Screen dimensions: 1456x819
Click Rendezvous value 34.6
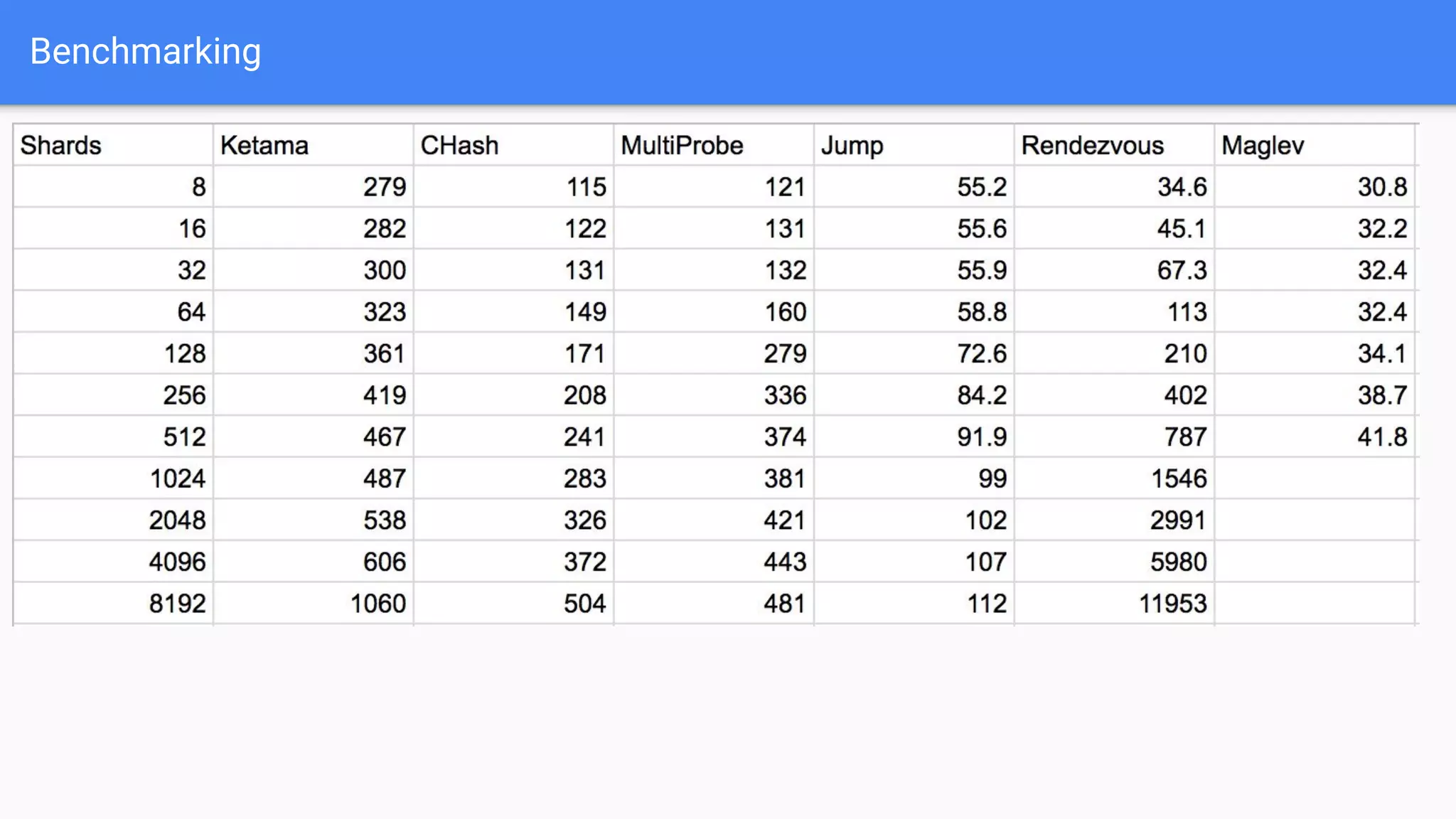click(1115, 187)
